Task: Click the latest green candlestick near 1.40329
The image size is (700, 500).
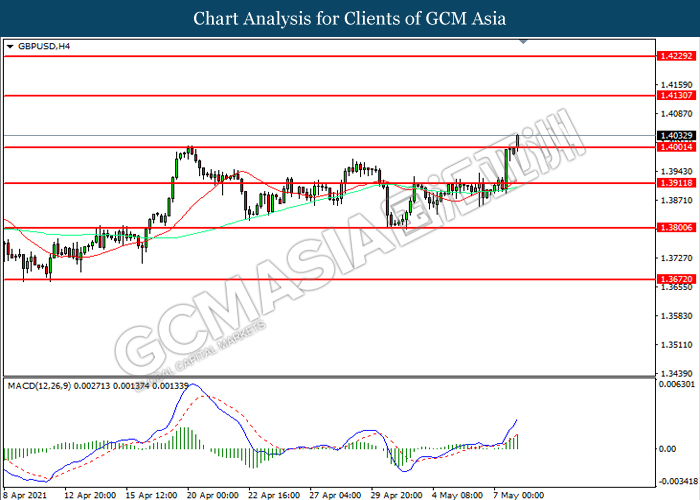Action: coord(517,141)
